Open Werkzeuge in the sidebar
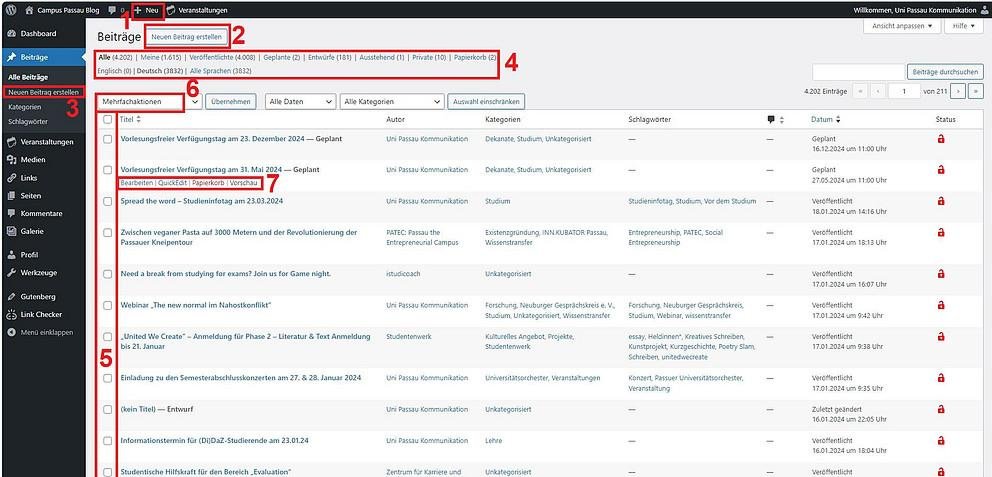This screenshot has width=992, height=477. tap(38, 272)
